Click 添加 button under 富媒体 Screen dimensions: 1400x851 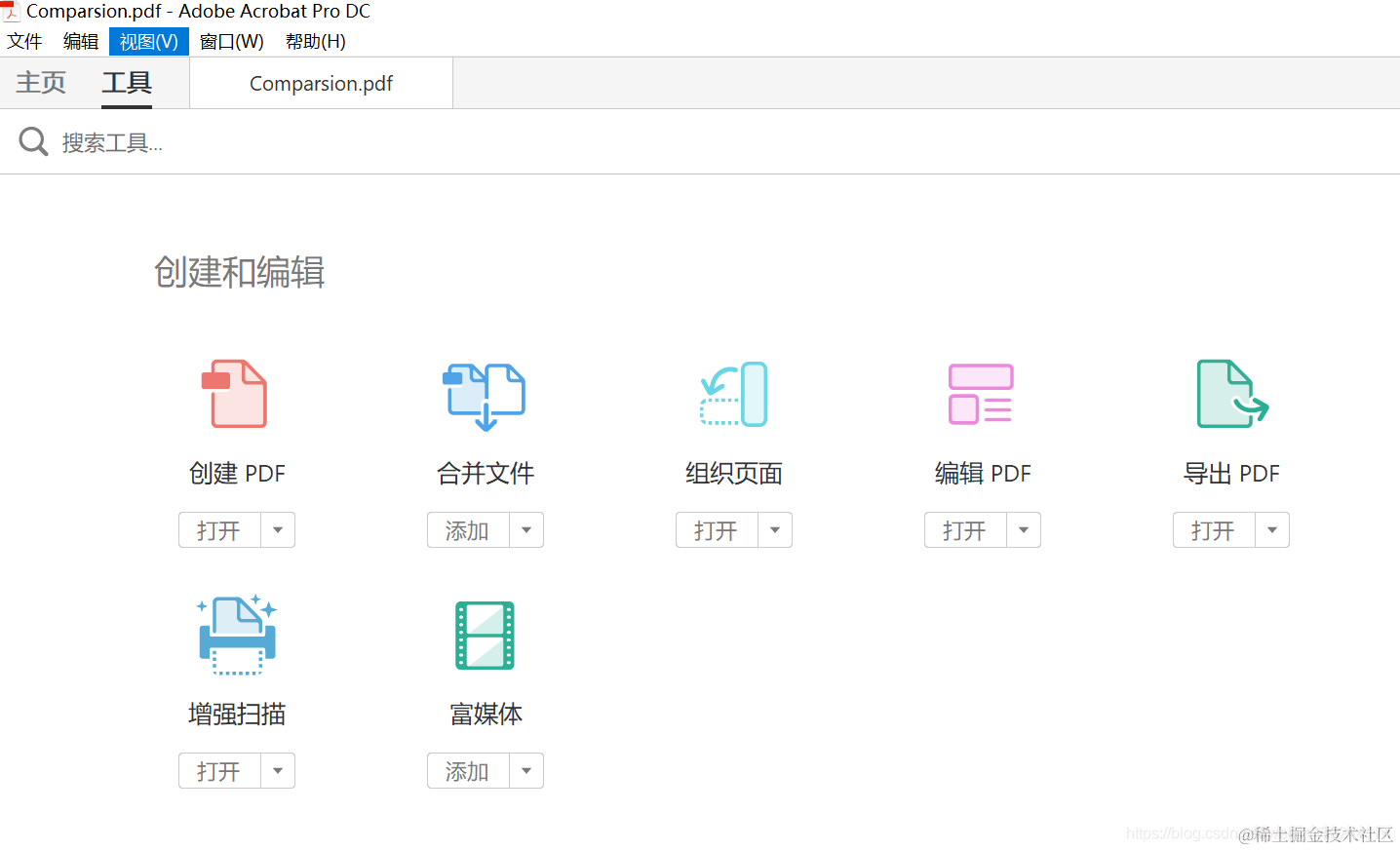coord(468,771)
